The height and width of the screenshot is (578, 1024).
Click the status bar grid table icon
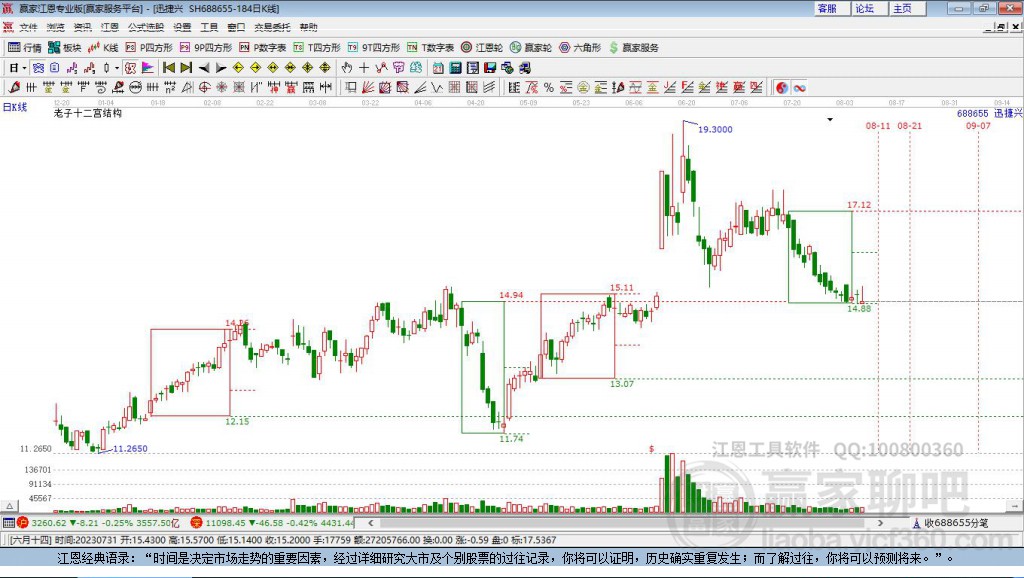tap(8, 522)
